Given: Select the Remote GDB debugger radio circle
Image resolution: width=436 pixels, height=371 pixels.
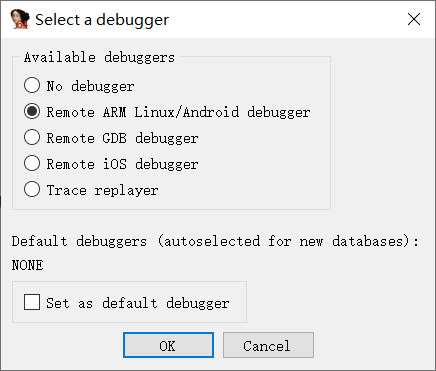Looking at the screenshot, I should click(32, 137).
